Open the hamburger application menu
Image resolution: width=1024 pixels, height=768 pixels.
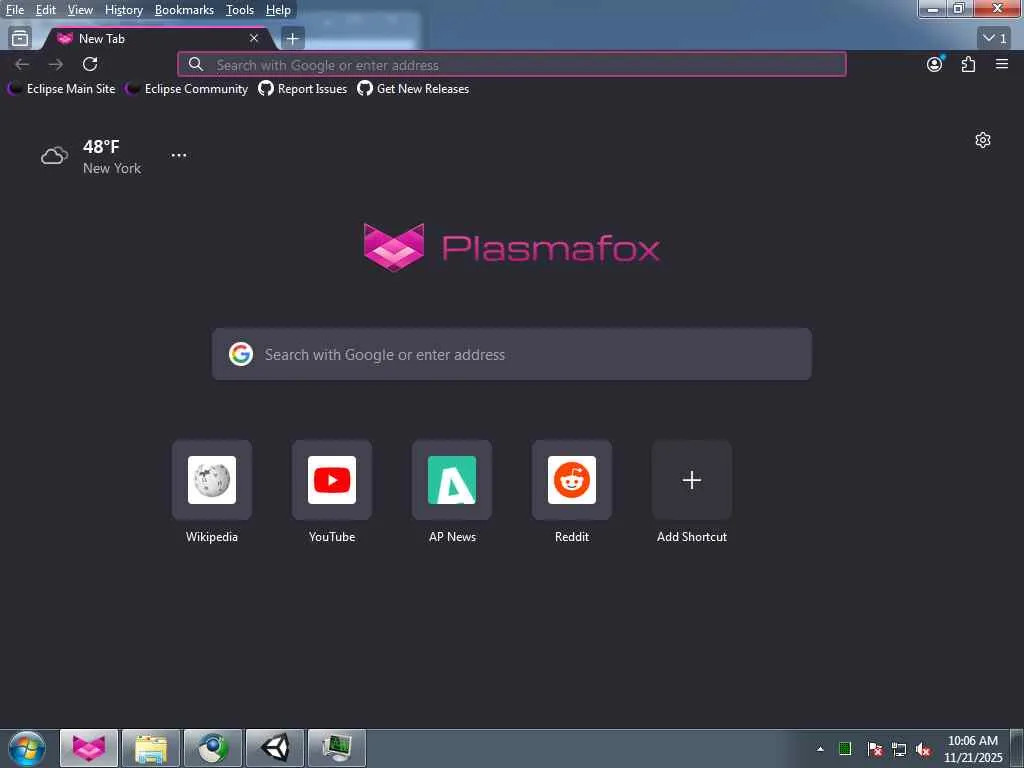(1002, 64)
